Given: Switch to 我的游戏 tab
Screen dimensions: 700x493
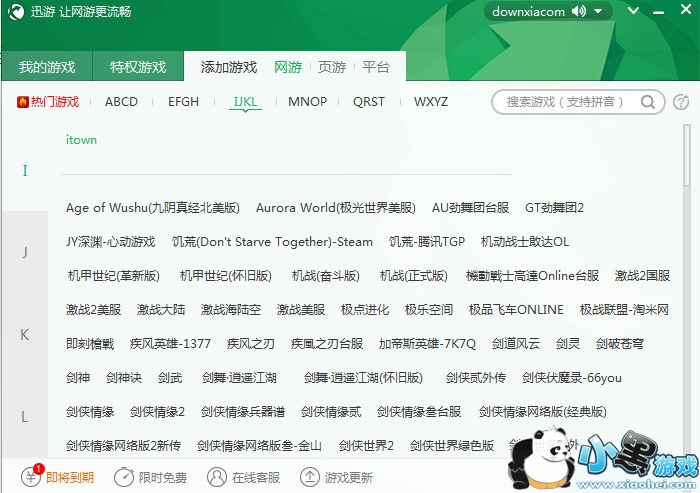Looking at the screenshot, I should point(47,67).
